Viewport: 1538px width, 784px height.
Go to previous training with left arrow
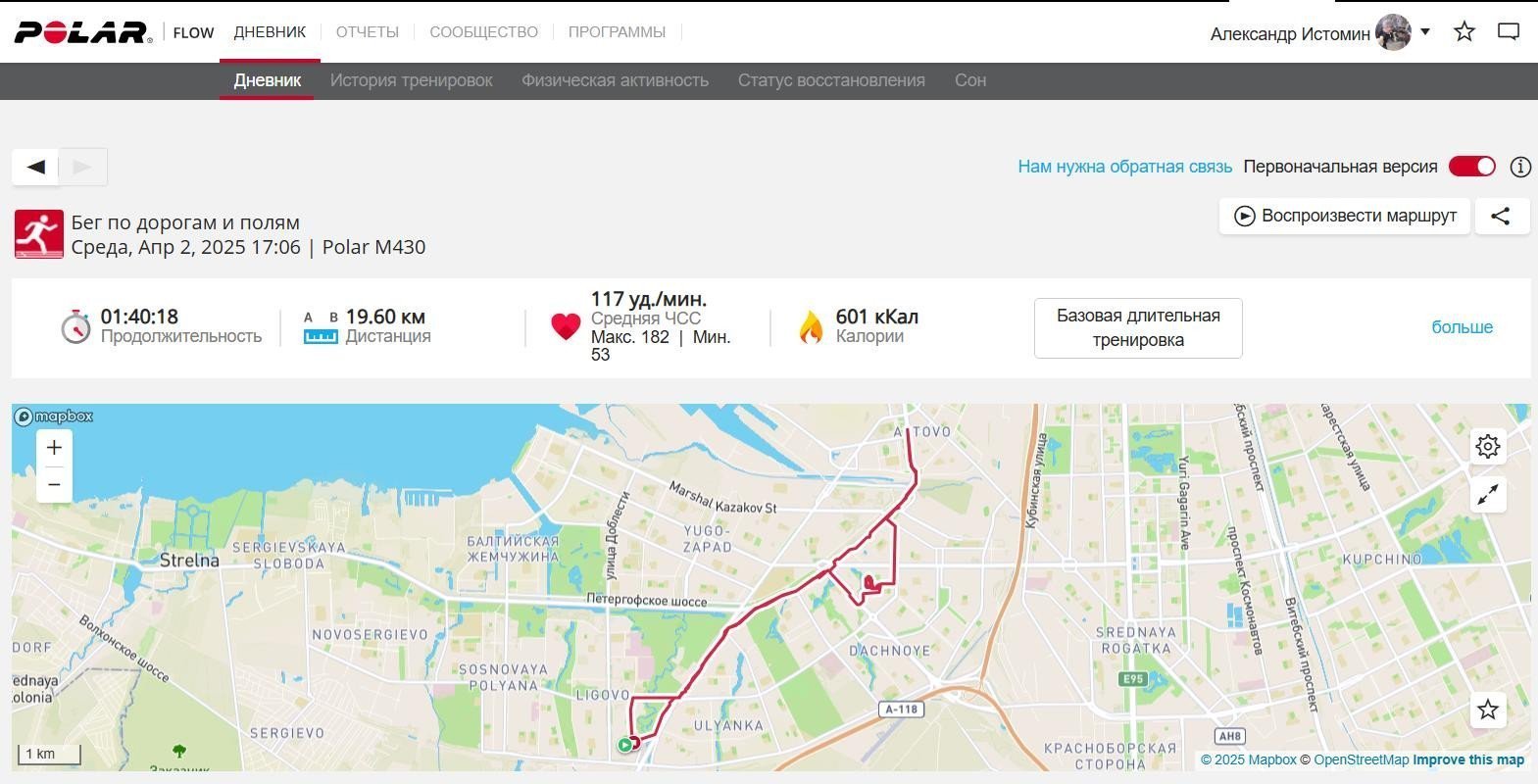(x=35, y=167)
